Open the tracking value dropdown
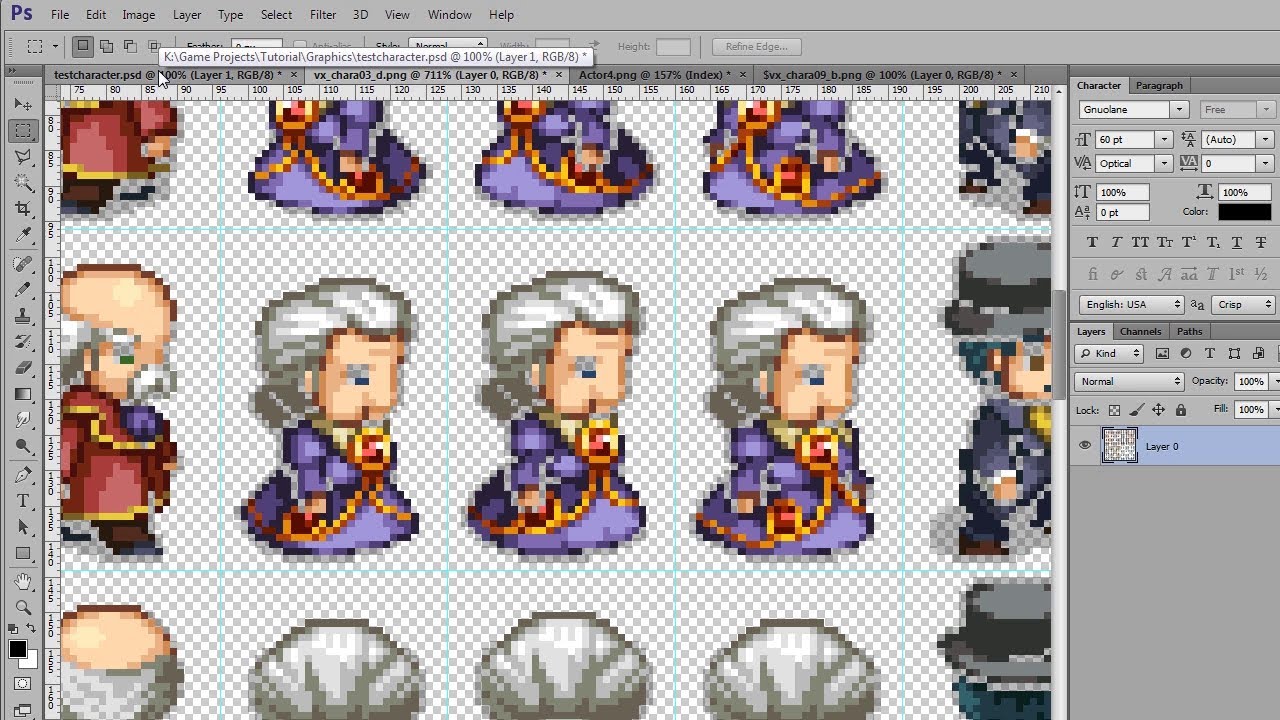This screenshot has height=720, width=1280. (x=1265, y=163)
